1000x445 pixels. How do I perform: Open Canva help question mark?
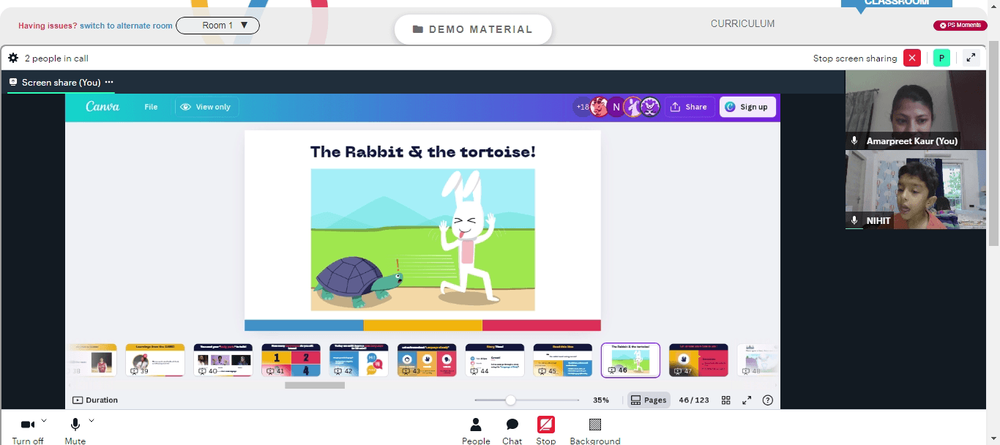(768, 400)
